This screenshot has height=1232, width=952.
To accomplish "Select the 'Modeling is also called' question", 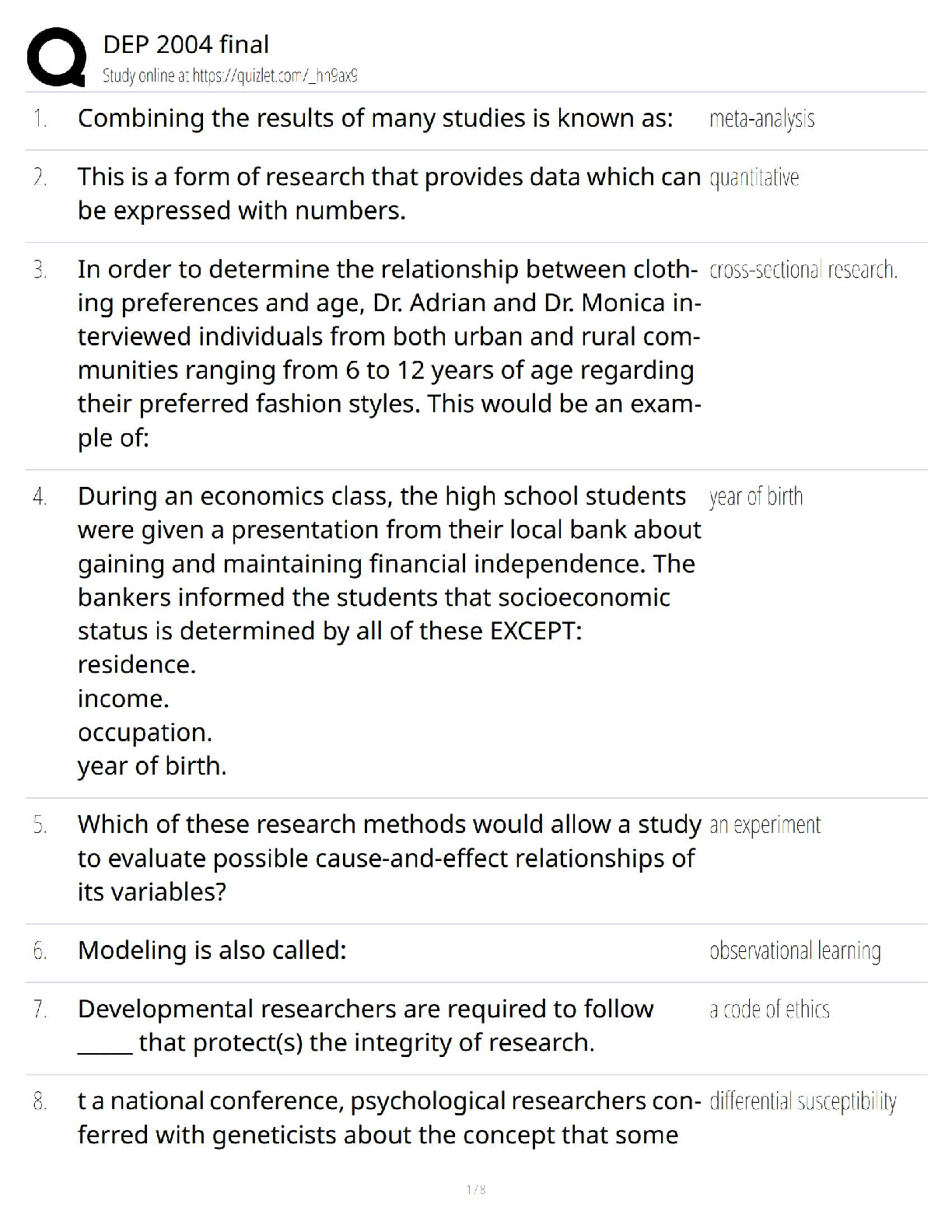I will [212, 950].
